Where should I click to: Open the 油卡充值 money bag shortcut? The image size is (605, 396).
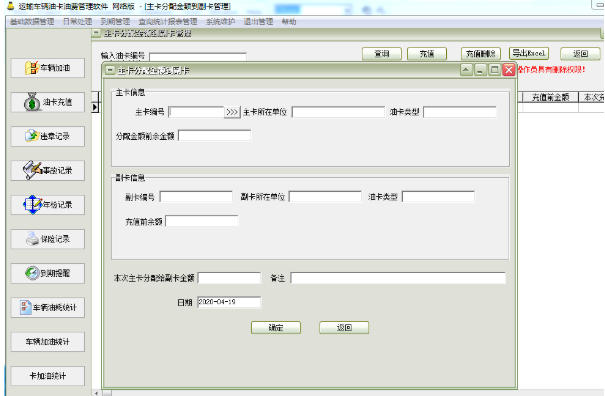pos(48,102)
